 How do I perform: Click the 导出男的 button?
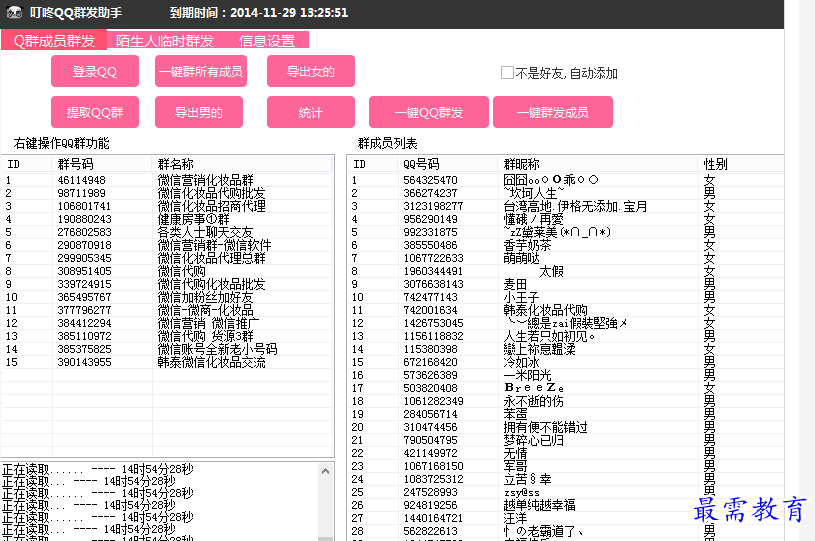(x=199, y=112)
